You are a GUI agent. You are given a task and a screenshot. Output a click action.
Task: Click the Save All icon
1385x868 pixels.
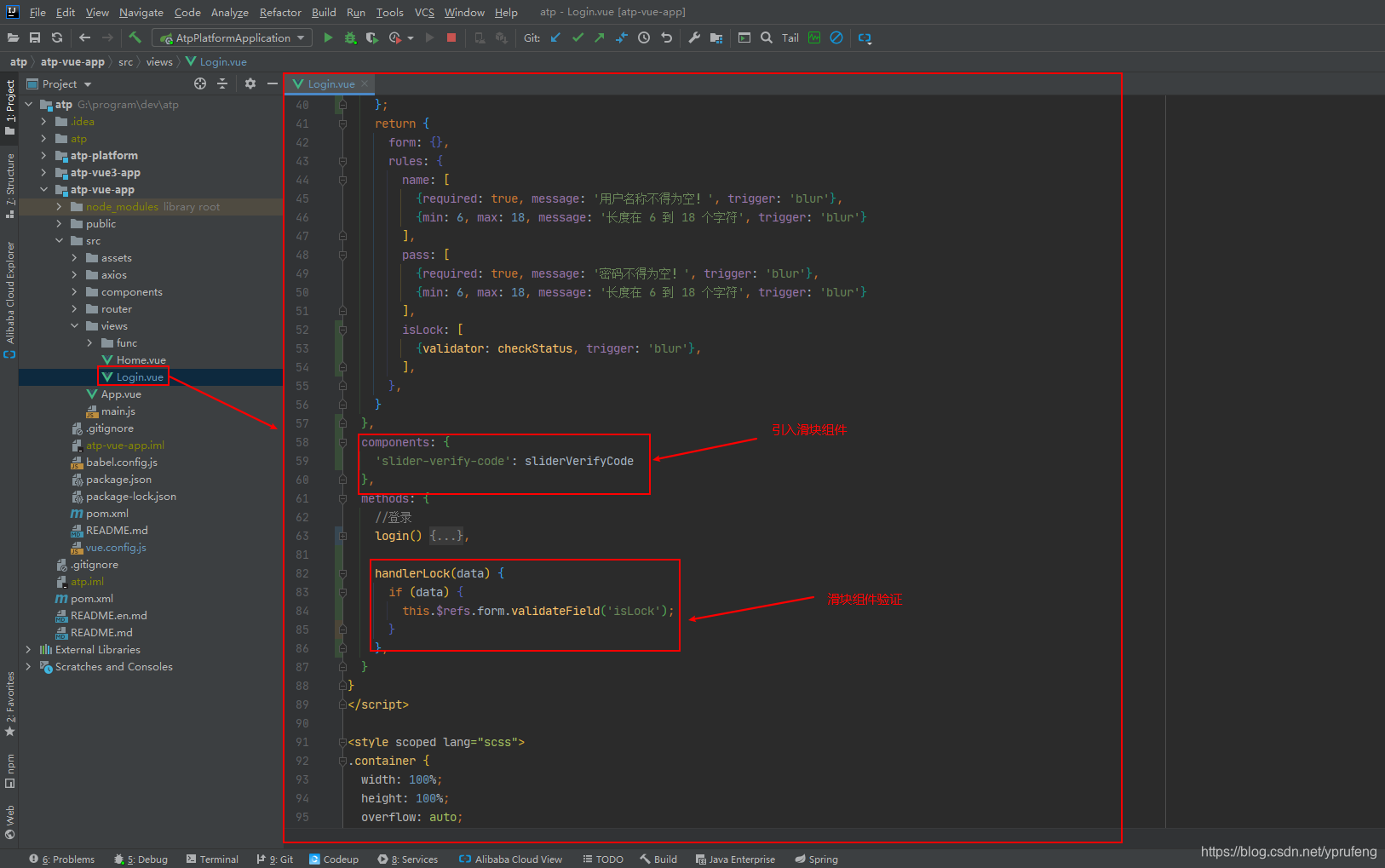tap(35, 37)
